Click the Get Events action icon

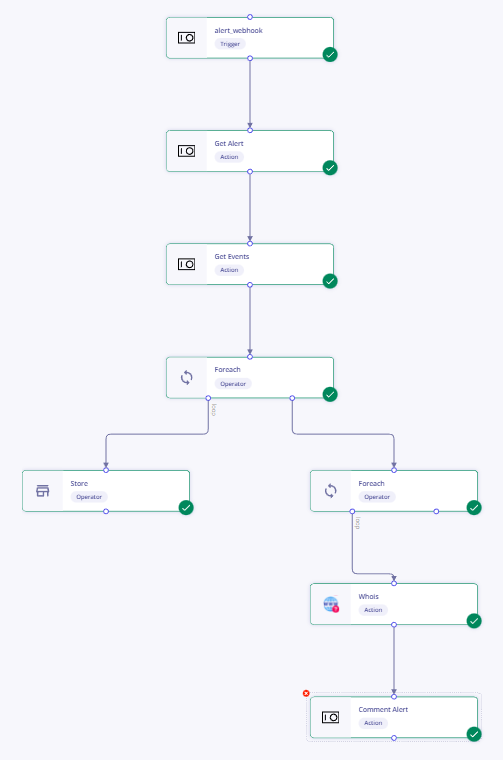coord(187,264)
